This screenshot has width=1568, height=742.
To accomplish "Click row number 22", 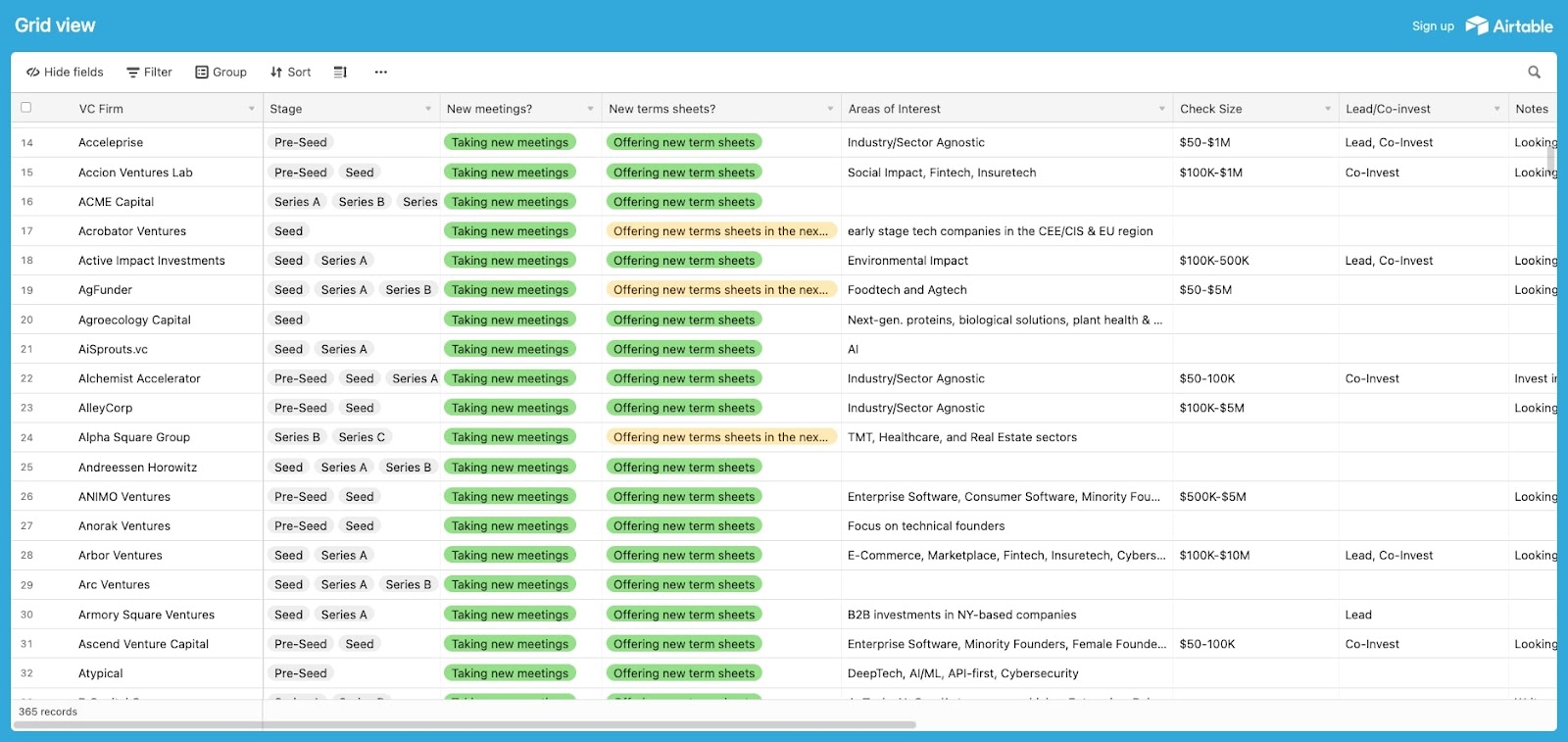I will pos(26,378).
